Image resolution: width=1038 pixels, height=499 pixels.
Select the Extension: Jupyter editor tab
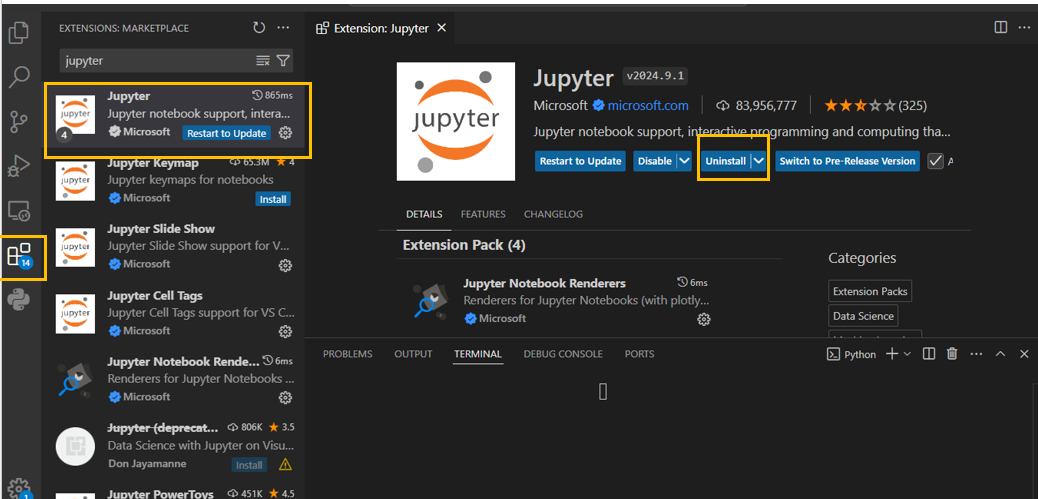click(381, 28)
